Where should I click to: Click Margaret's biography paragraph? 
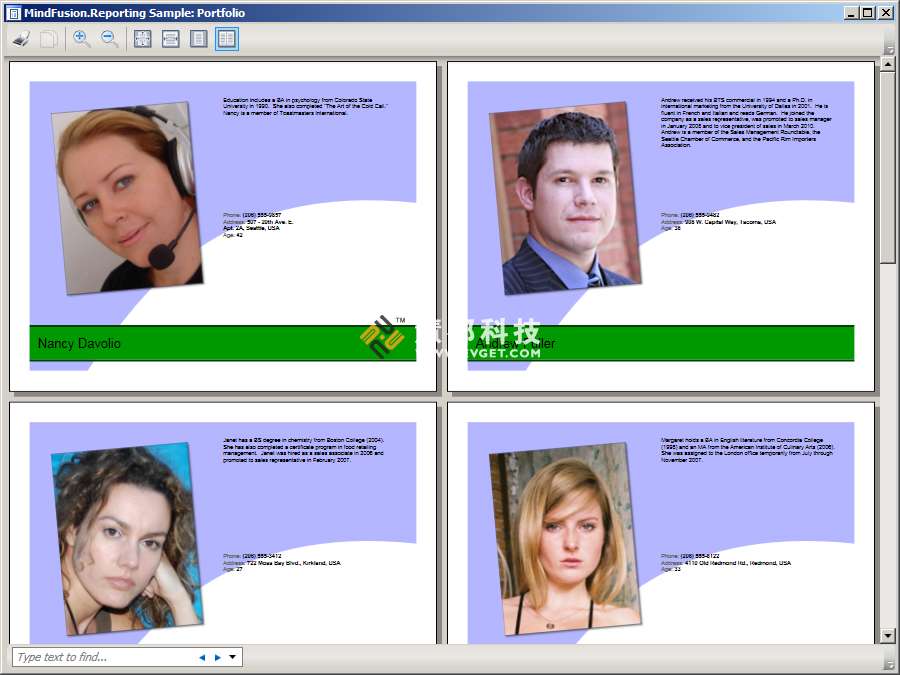pos(747,450)
